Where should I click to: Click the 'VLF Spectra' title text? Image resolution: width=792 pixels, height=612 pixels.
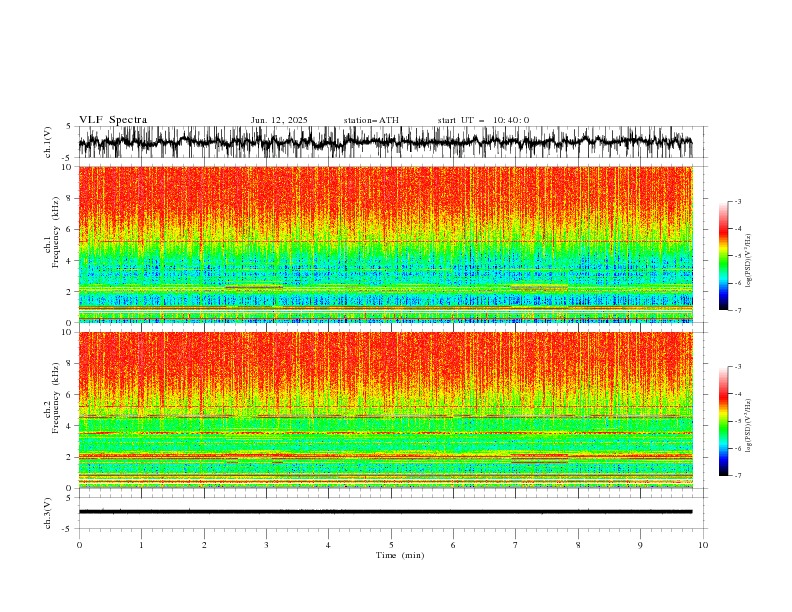(x=113, y=120)
